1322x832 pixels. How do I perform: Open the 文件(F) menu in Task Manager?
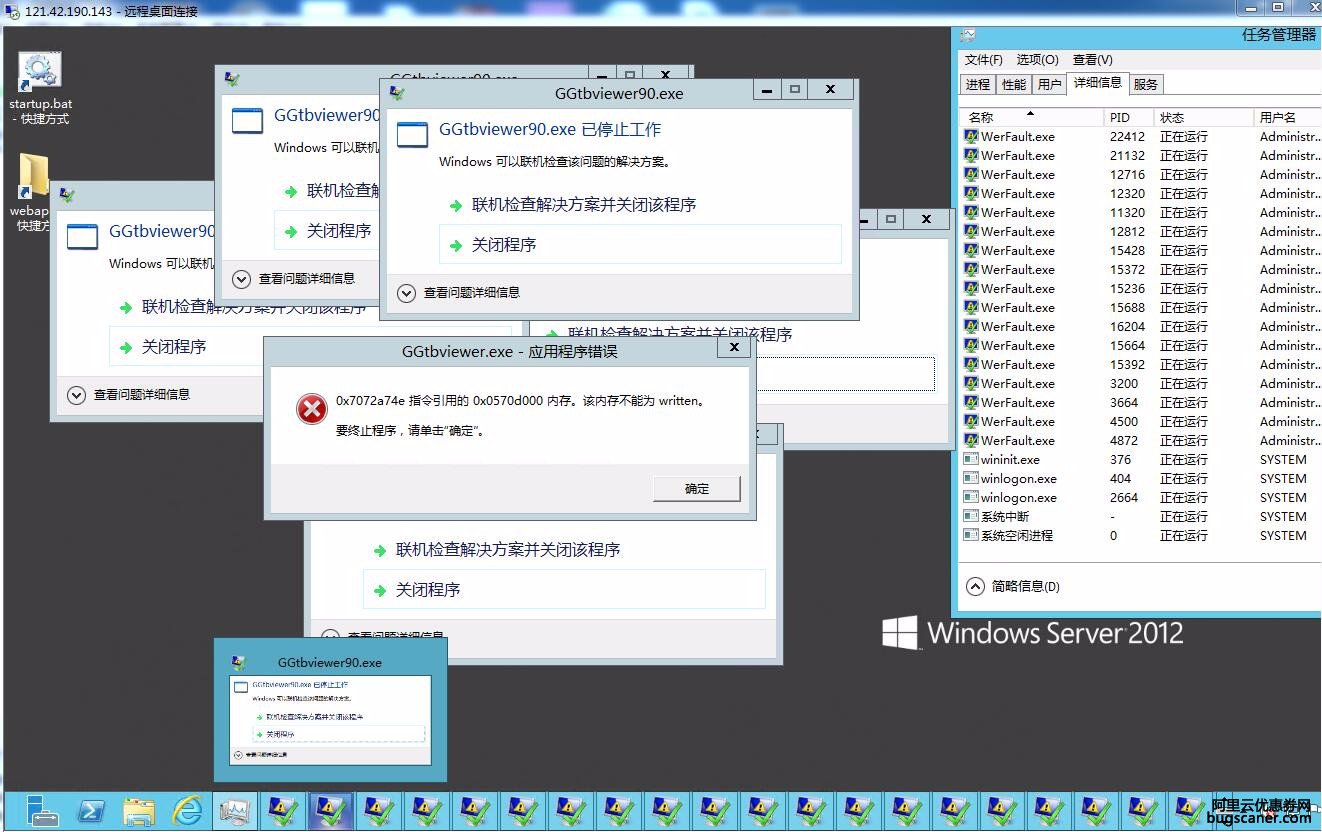point(983,60)
